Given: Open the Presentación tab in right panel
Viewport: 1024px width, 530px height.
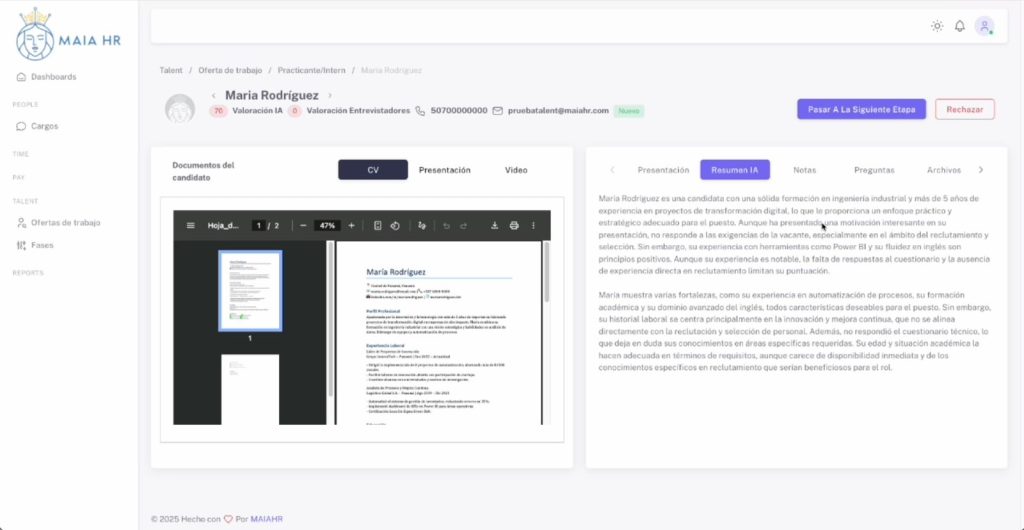Looking at the screenshot, I should [x=663, y=170].
